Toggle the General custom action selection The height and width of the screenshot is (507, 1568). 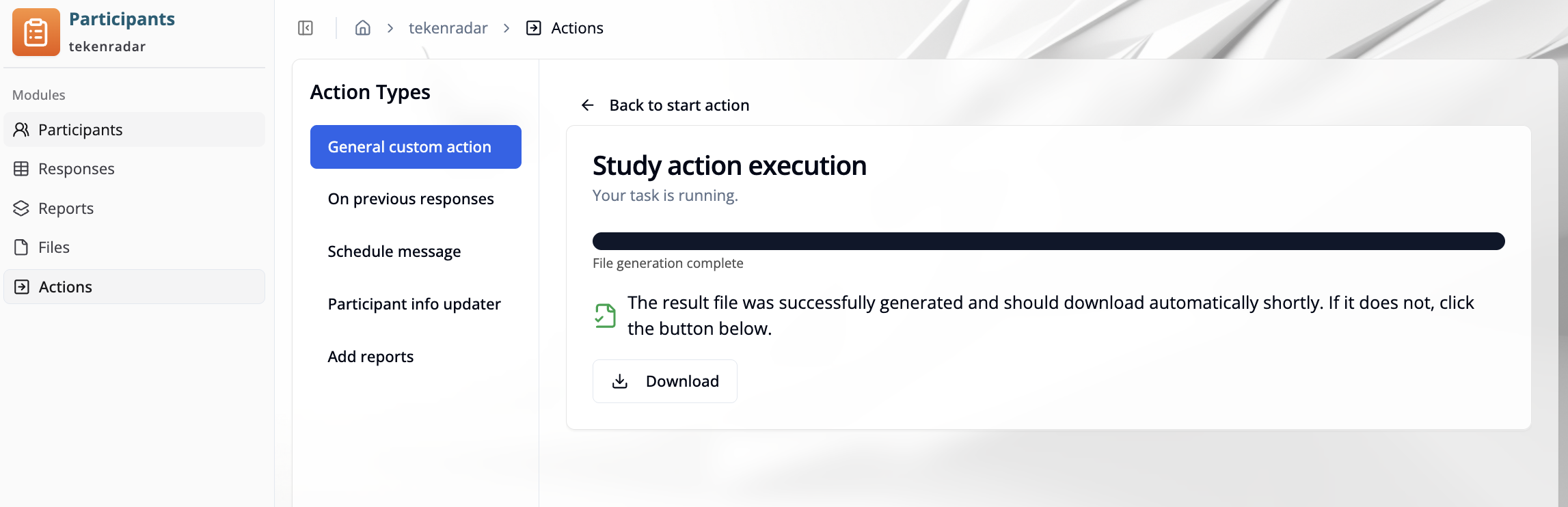[x=416, y=146]
